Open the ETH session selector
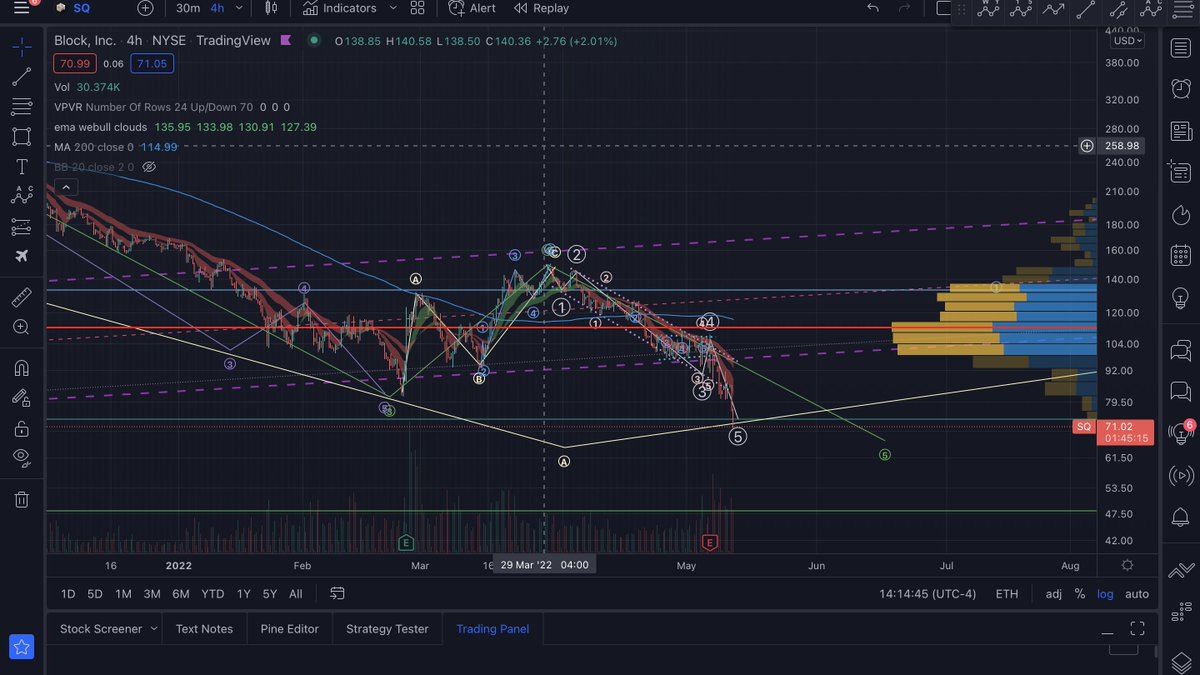This screenshot has height=675, width=1200. click(x=1007, y=594)
